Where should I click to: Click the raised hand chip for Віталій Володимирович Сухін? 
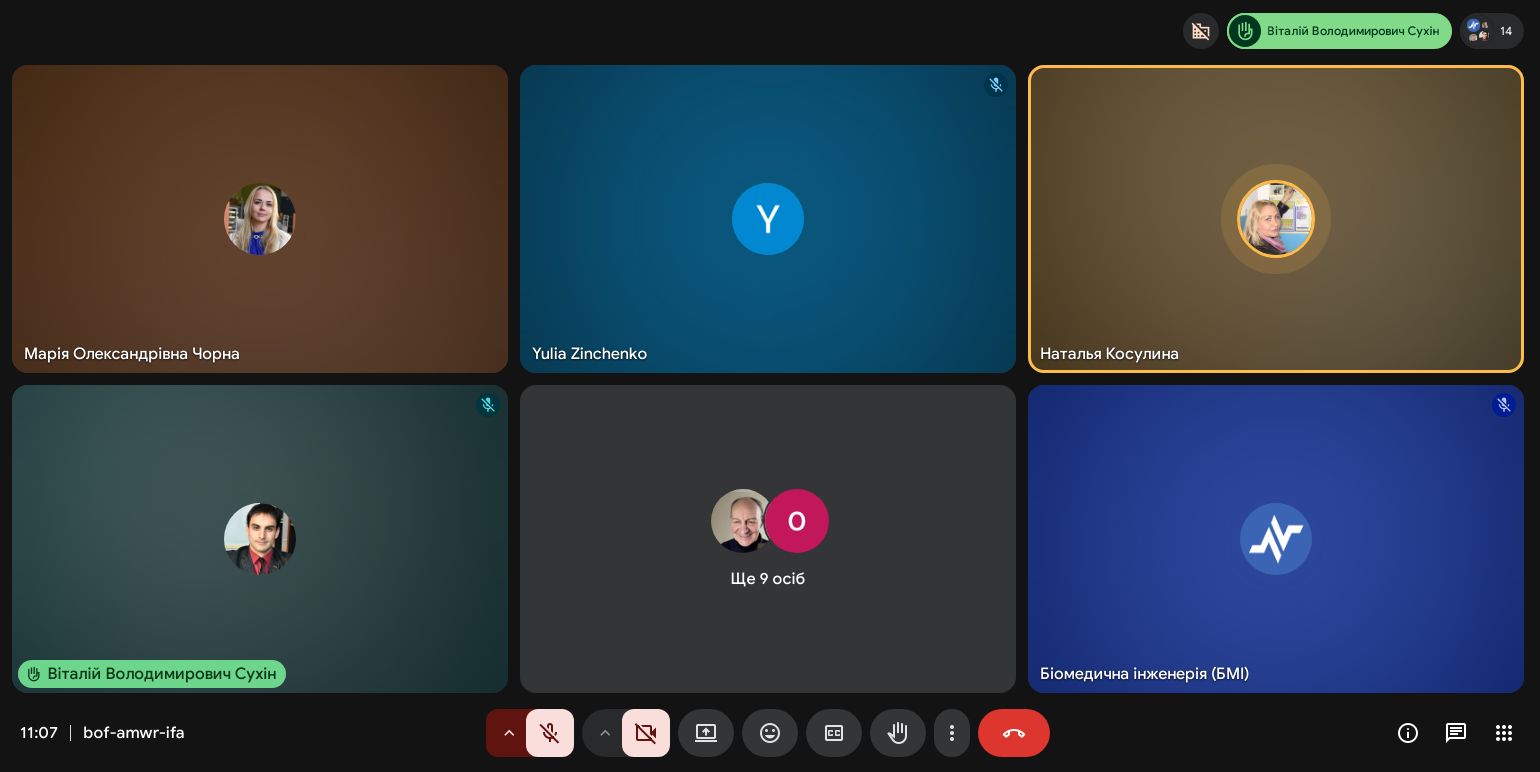(x=1339, y=31)
